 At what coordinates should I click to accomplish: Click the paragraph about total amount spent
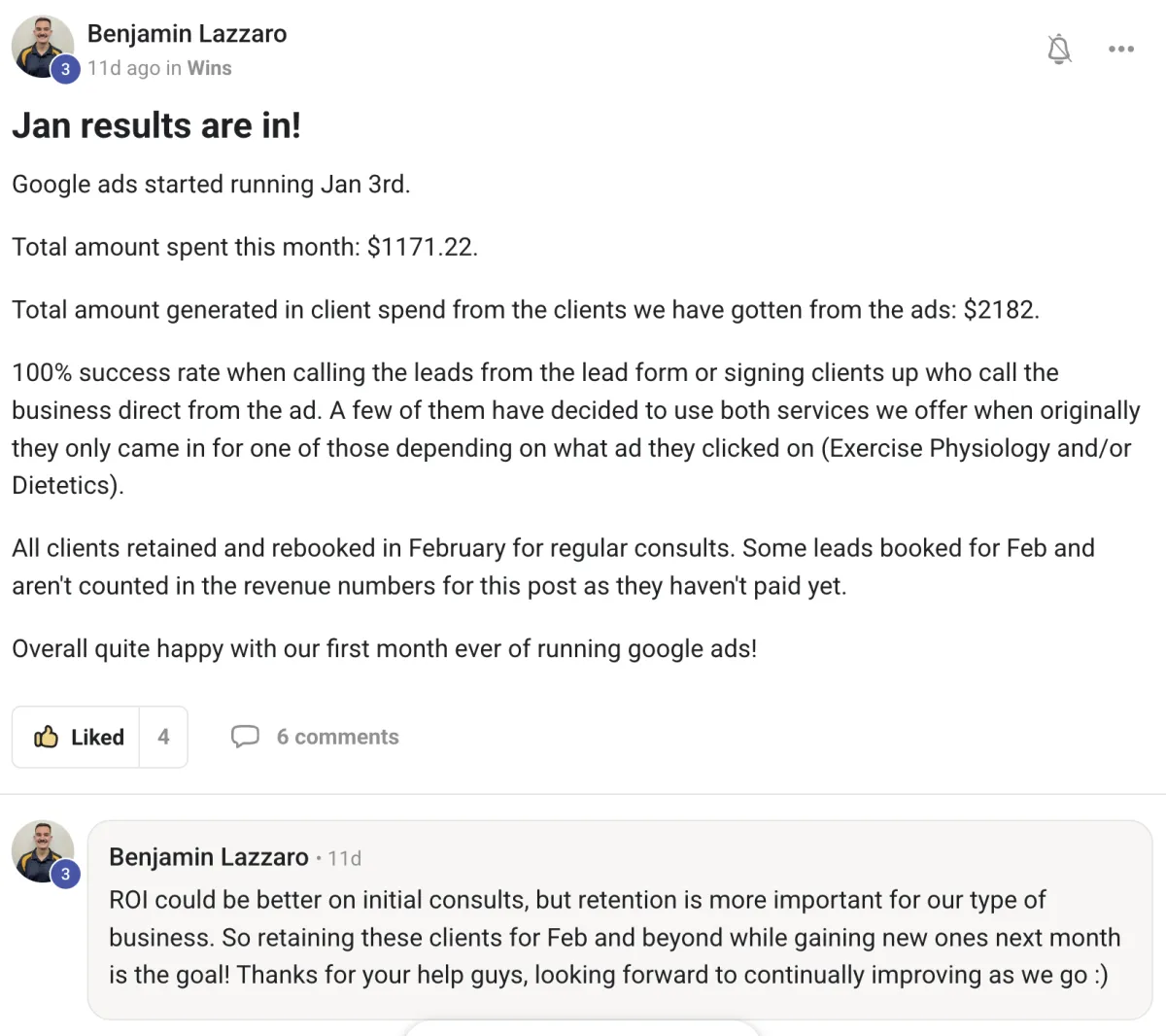[245, 247]
